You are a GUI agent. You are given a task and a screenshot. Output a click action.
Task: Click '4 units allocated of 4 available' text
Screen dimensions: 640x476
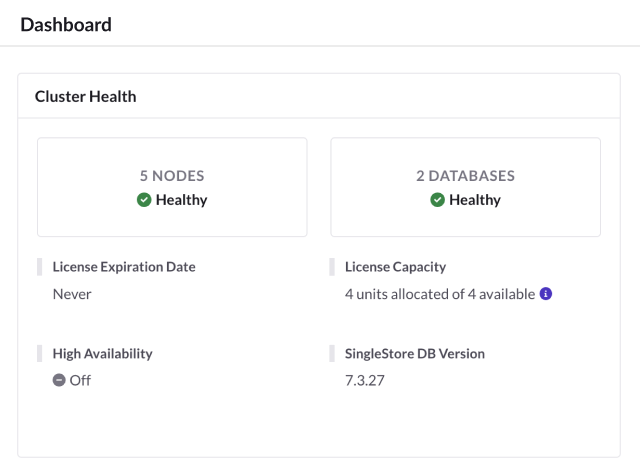[x=440, y=294]
